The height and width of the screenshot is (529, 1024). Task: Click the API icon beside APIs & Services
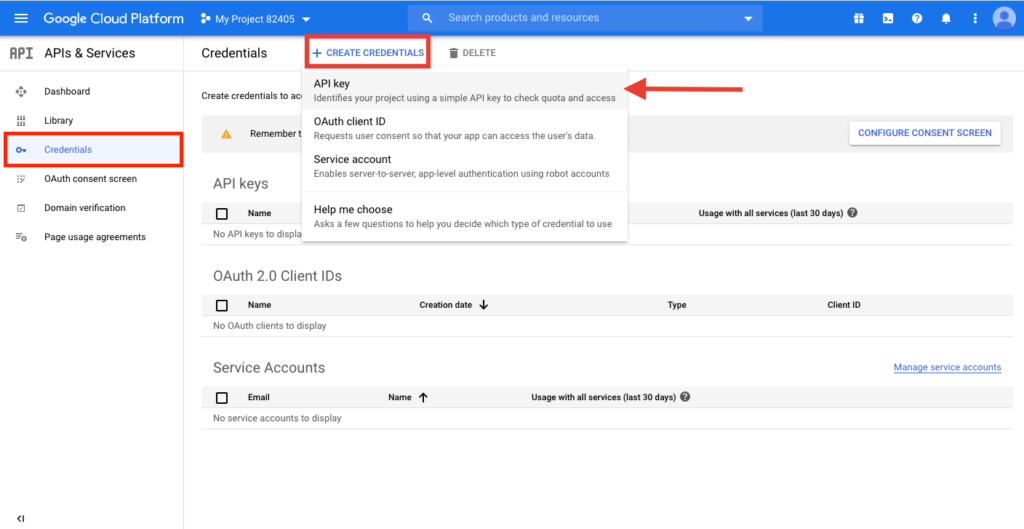click(21, 54)
